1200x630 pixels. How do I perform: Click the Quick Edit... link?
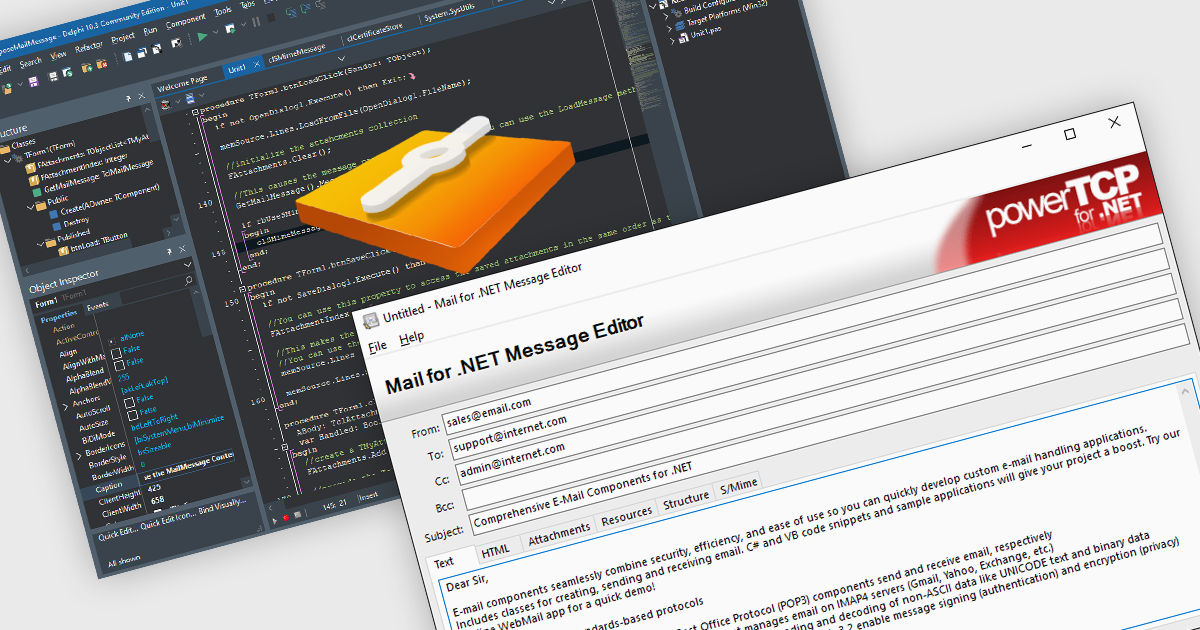(116, 534)
